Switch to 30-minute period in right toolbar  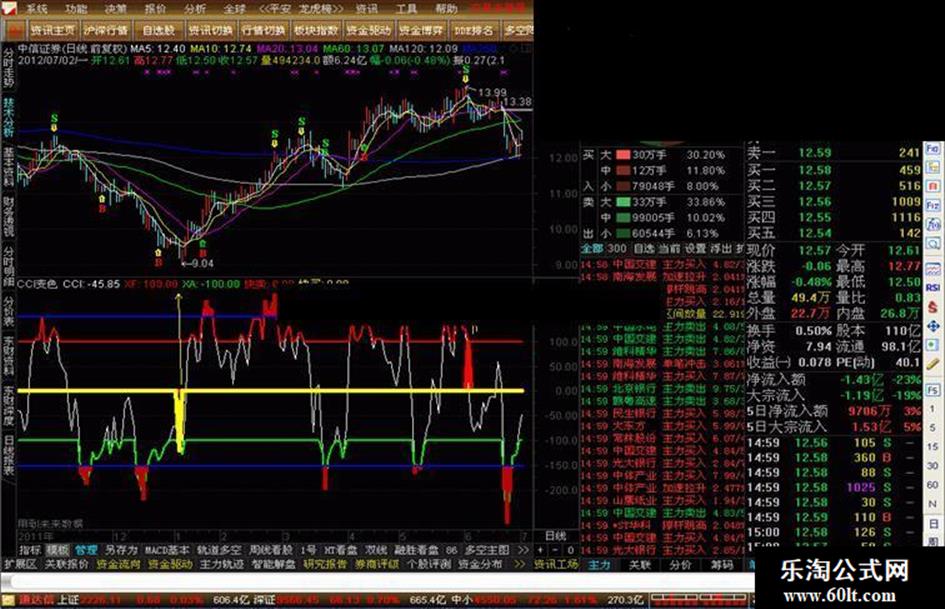pyautogui.click(x=932, y=465)
